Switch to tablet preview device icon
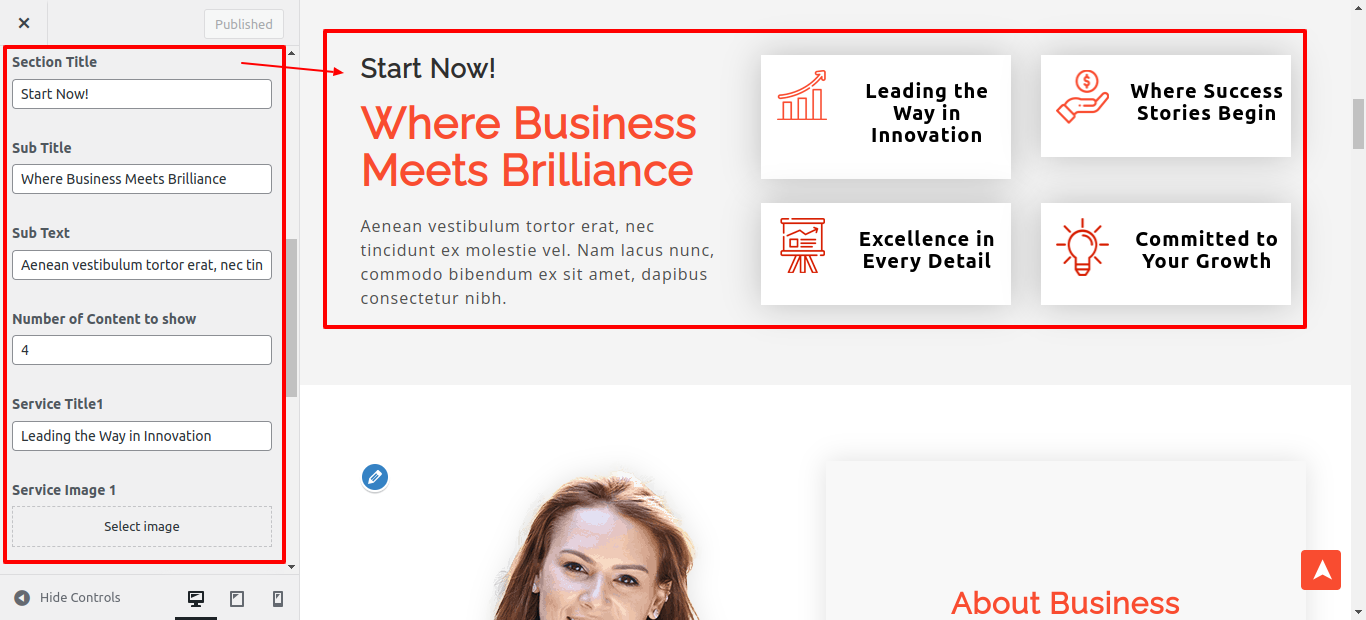Screen dimensions: 1366x620 237,598
